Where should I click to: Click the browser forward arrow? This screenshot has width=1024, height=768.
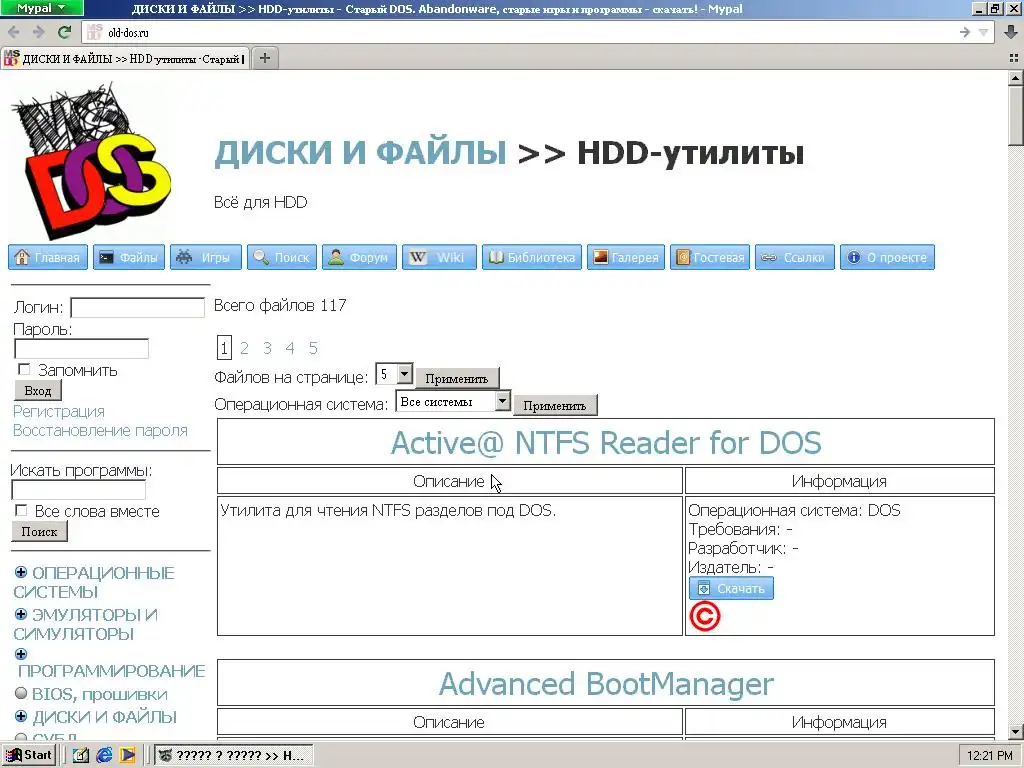[39, 32]
